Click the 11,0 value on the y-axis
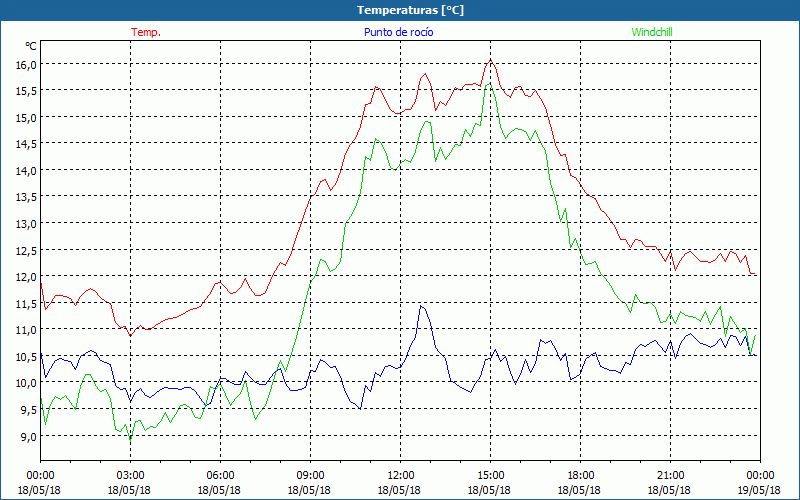Viewport: 800px width, 500px height. (26, 330)
